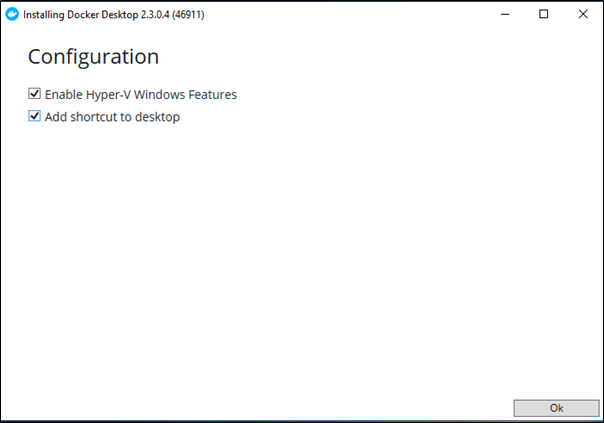Uncheck the Enable Hyper-V Windows Features checkbox
The height and width of the screenshot is (423, 604).
point(34,94)
